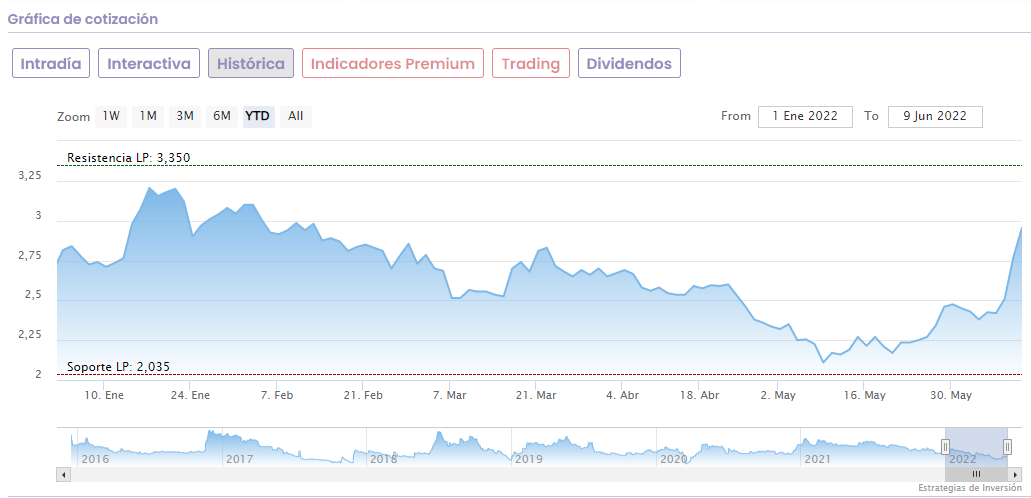This screenshot has height=498, width=1031.
Task: Show All historical data zoom
Action: coord(296,116)
